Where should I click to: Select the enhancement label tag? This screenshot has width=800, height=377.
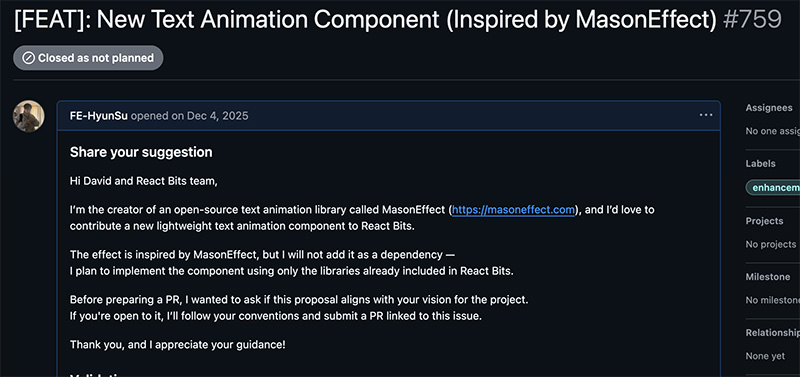pyautogui.click(x=773, y=187)
